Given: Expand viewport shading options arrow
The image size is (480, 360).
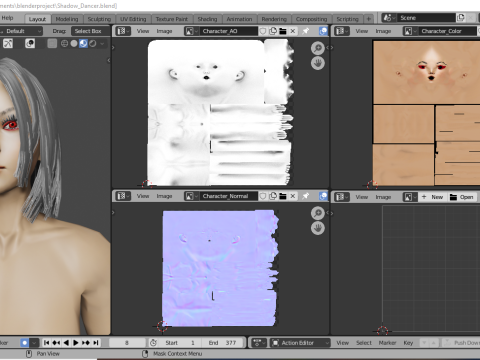Looking at the screenshot, I should coord(102,43).
